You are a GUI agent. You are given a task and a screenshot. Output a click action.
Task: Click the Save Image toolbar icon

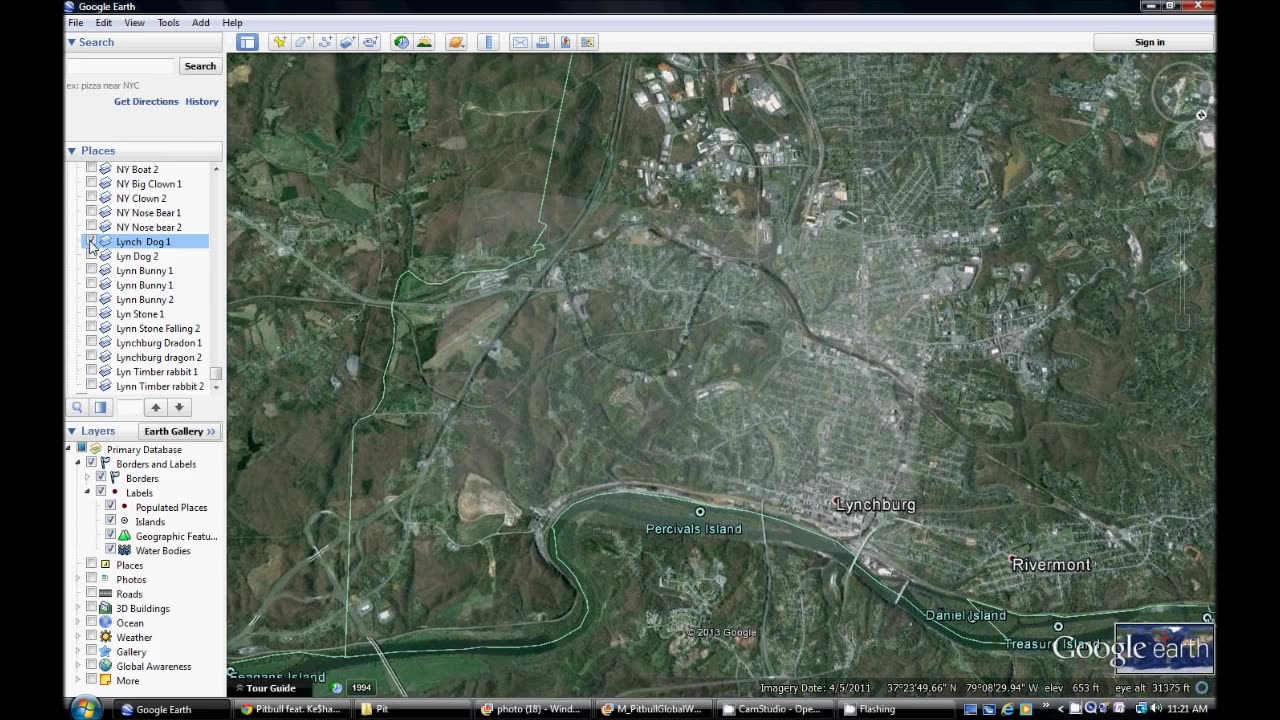coord(565,42)
